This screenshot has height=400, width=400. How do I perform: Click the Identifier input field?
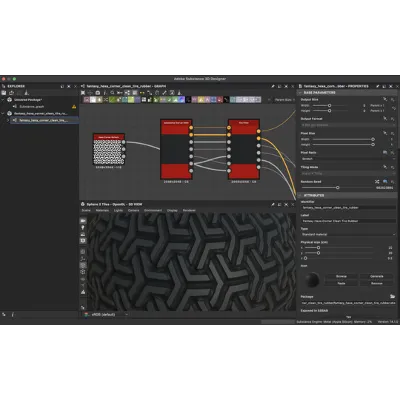(348, 207)
